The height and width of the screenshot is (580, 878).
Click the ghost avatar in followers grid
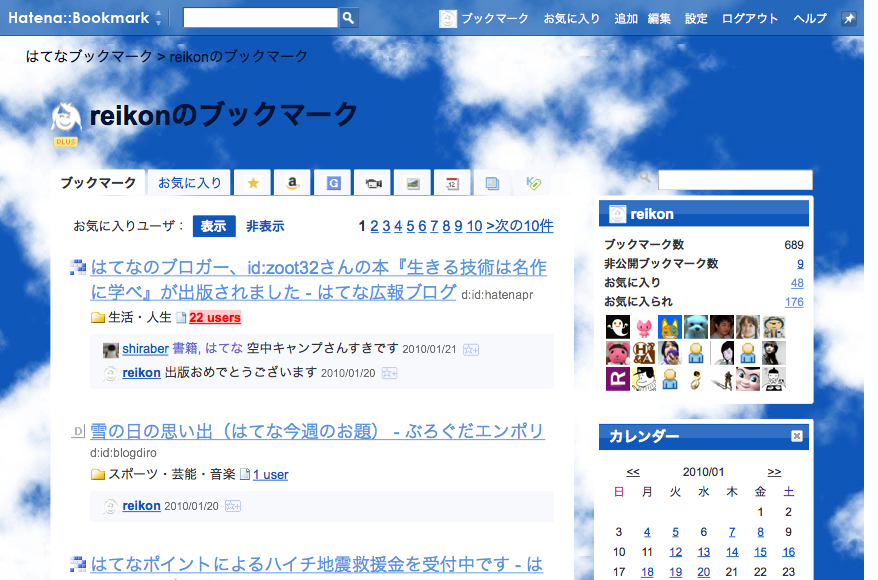617,327
